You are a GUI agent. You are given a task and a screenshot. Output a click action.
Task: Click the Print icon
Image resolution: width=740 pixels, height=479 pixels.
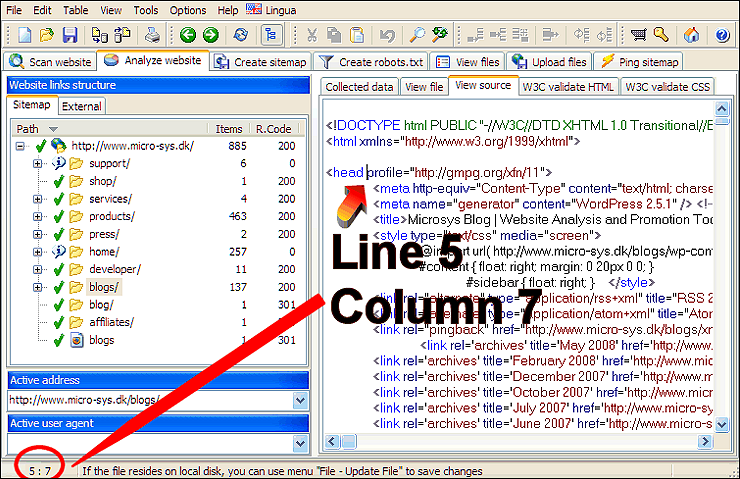coord(152,35)
